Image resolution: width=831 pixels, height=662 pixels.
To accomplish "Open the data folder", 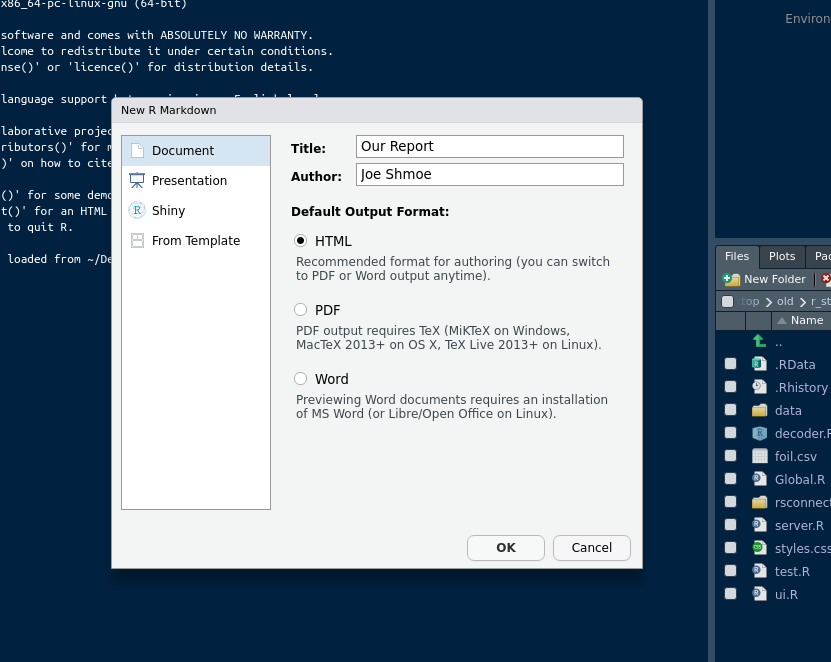I will click(x=787, y=410).
